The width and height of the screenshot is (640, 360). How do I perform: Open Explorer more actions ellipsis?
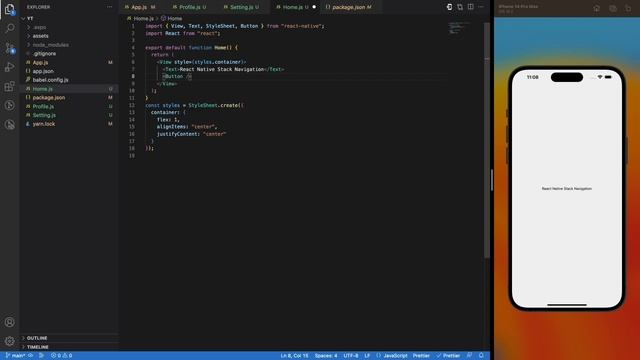tap(109, 7)
